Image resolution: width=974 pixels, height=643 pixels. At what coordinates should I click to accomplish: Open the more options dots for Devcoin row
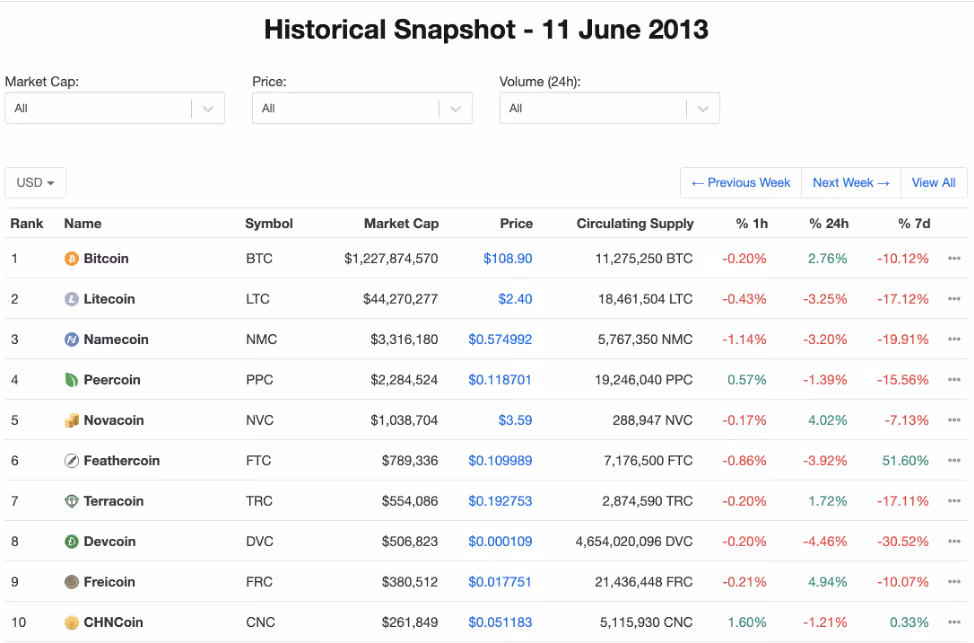tap(954, 541)
